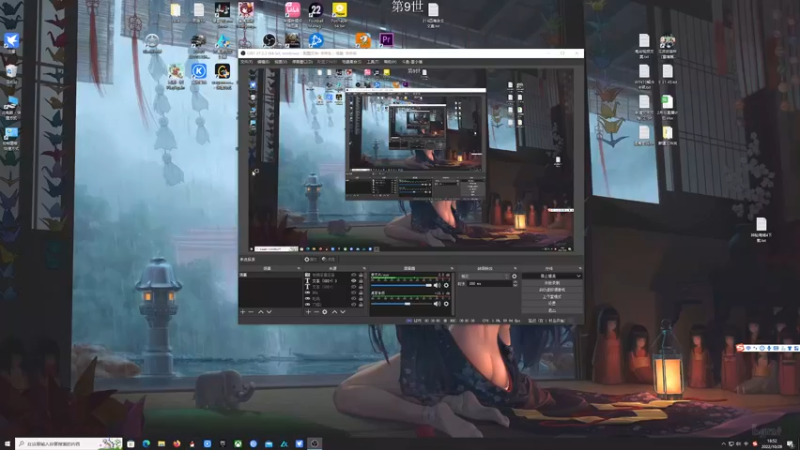The image size is (800, 450).
Task: Enable 工作室模式 in Controls
Action: [553, 296]
